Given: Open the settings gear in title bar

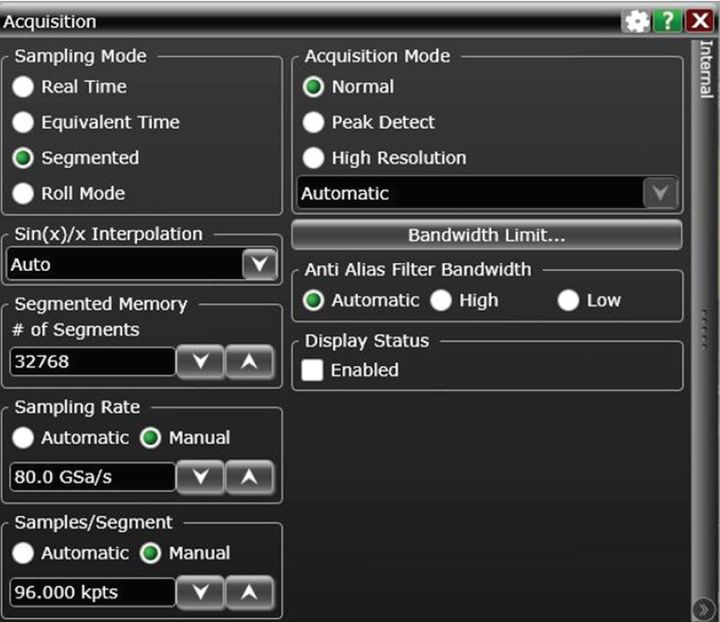Looking at the screenshot, I should click(x=636, y=20).
